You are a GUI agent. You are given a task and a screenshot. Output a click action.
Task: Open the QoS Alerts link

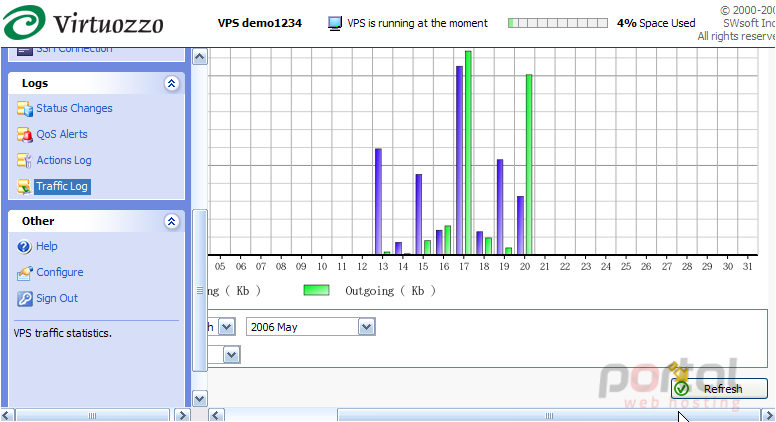pos(62,134)
